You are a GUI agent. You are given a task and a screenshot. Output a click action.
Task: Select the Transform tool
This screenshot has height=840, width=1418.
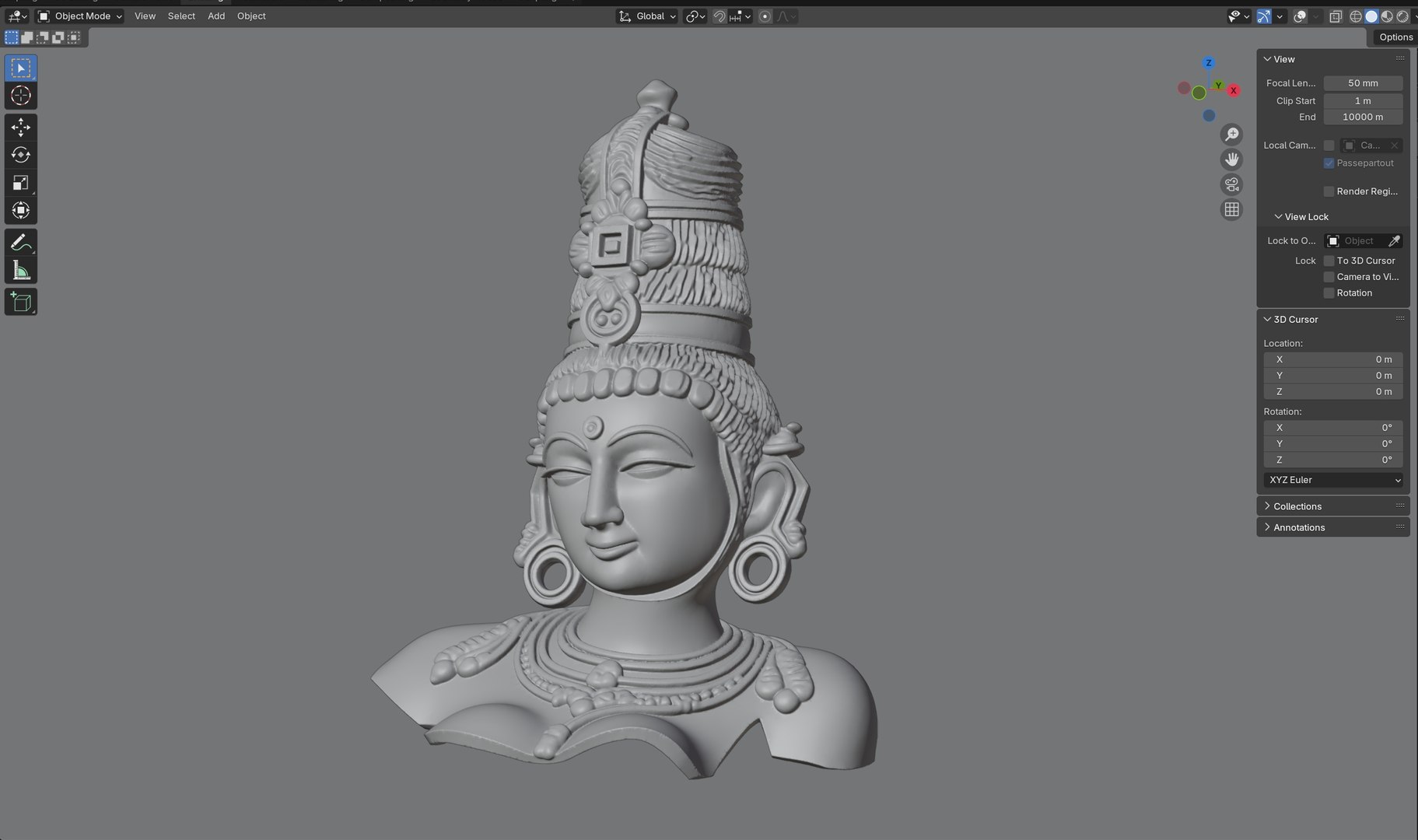pos(21,210)
